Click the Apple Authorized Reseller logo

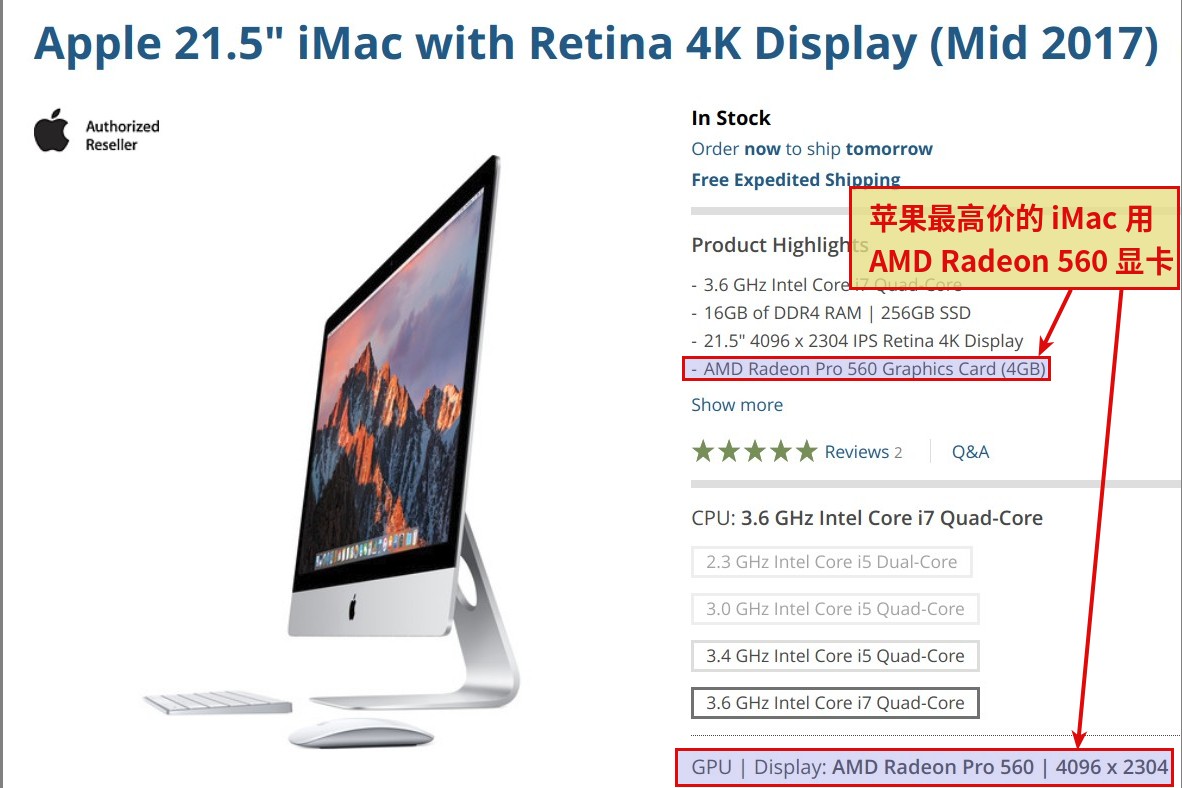click(x=96, y=131)
